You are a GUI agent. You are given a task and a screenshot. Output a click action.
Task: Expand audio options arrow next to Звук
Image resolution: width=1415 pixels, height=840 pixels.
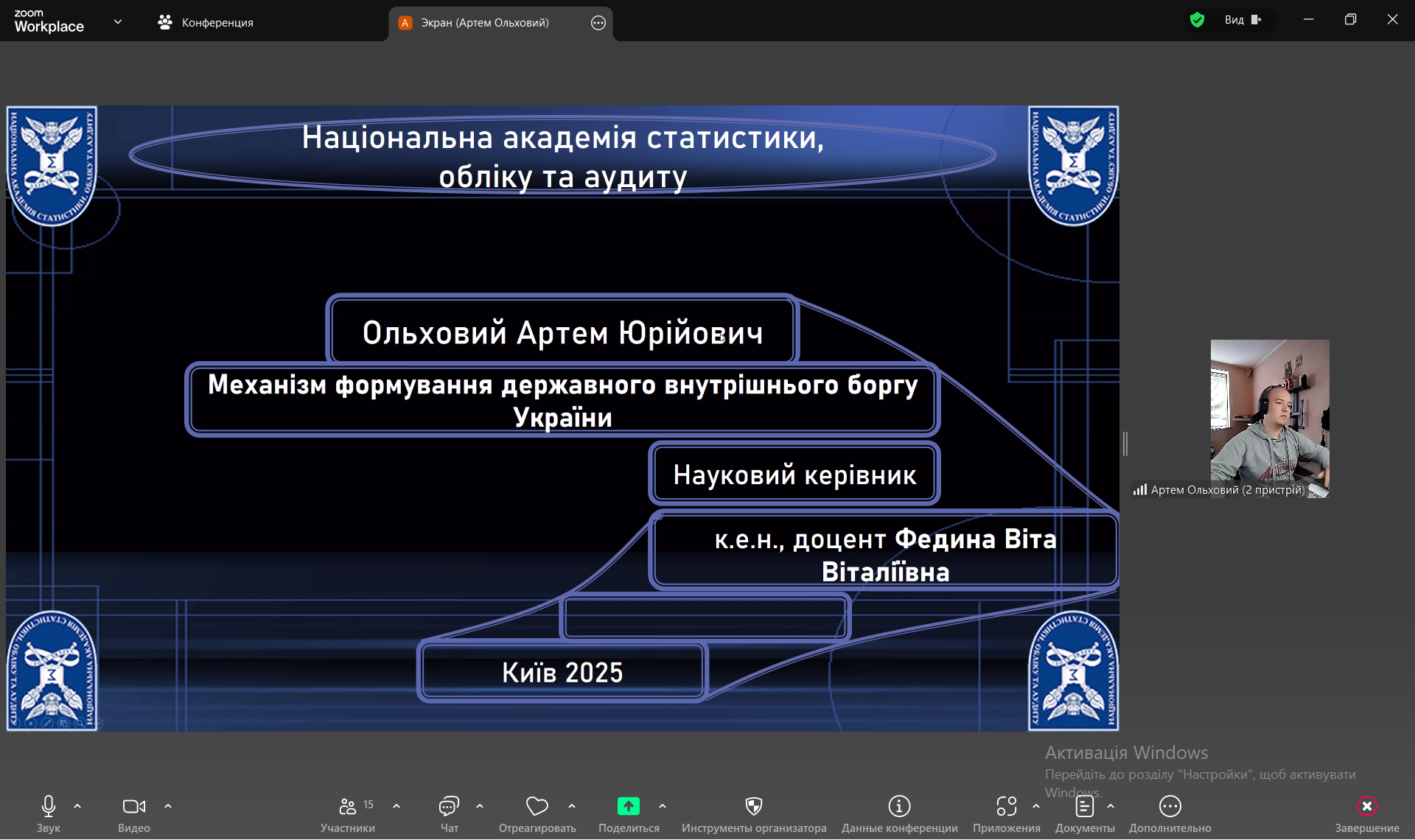[x=77, y=806]
